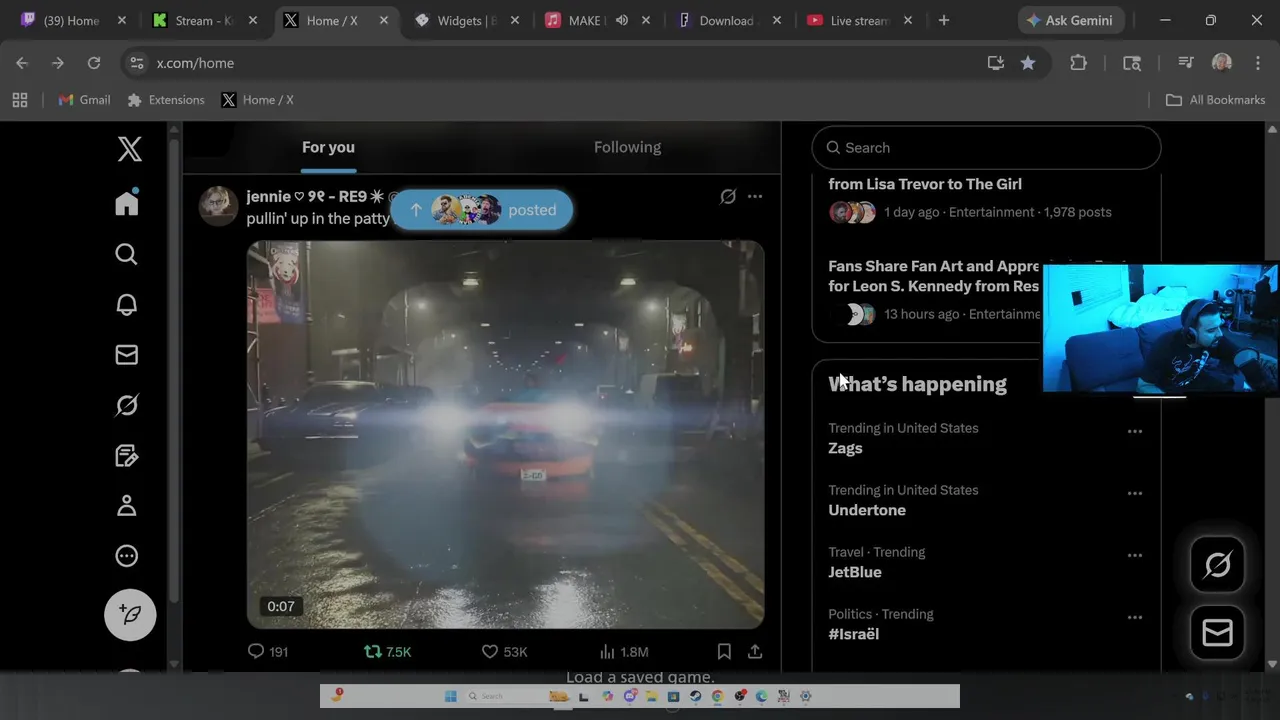The width and height of the screenshot is (1280, 720).
Task: Open the Extensions bookmark
Action: click(x=166, y=100)
